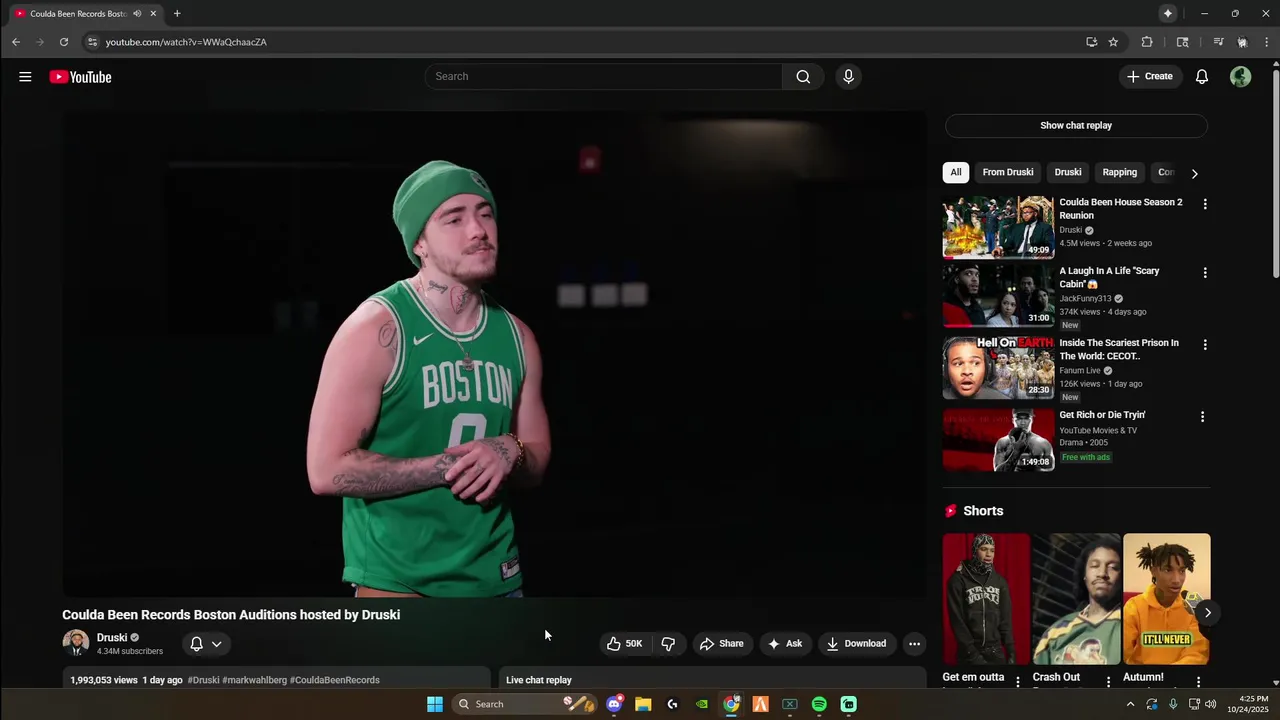Open the Crash Out Short
Screen dimensions: 1280x720
click(1076, 599)
